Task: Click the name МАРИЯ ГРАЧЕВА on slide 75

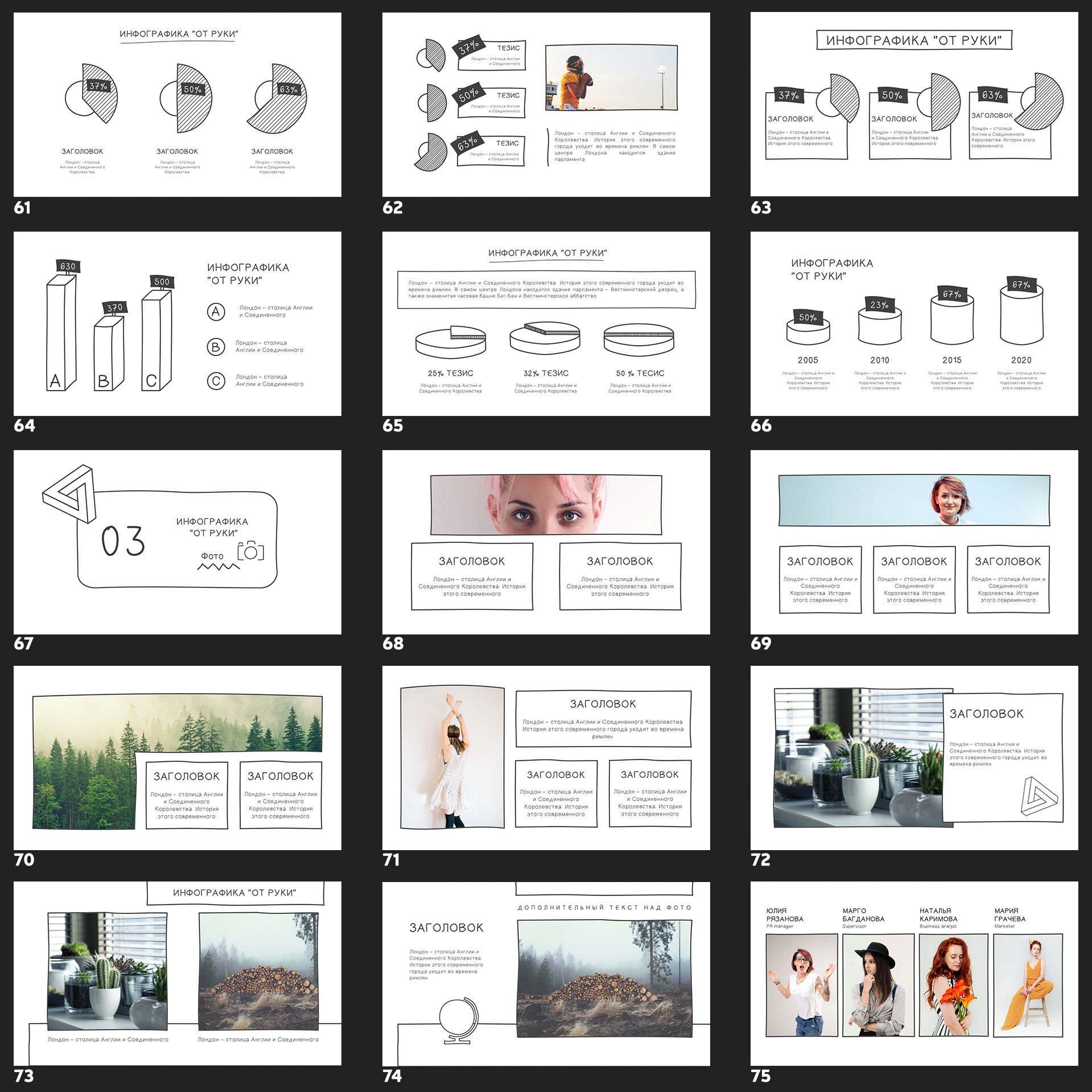Action: (x=1010, y=914)
